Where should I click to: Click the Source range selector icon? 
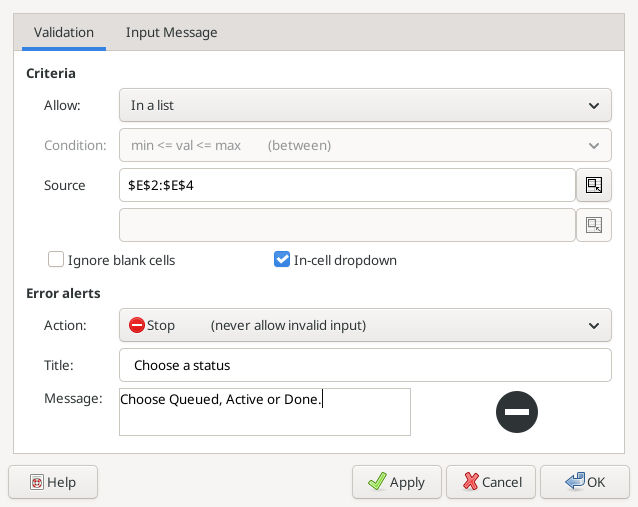click(x=594, y=185)
